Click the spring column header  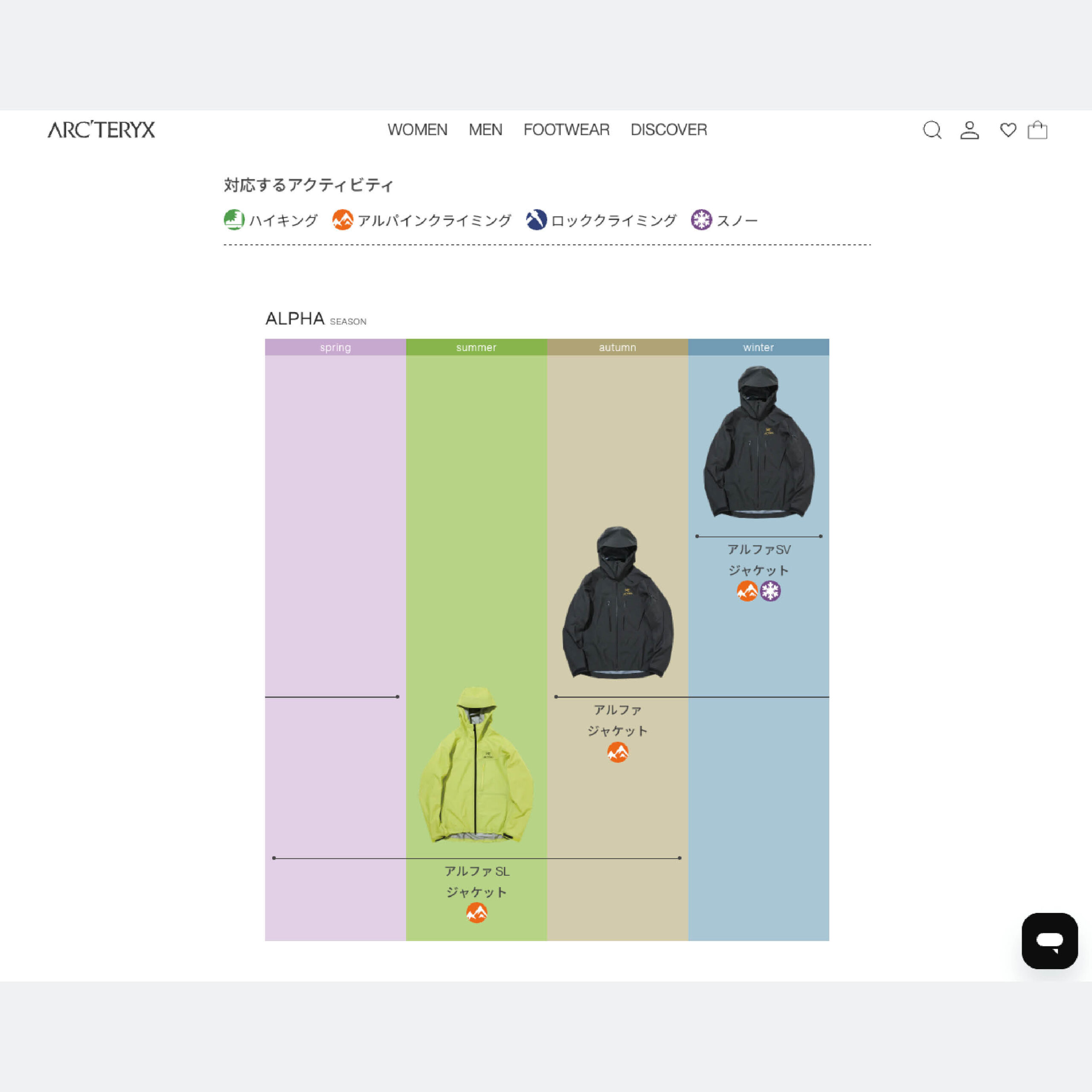[x=335, y=347]
